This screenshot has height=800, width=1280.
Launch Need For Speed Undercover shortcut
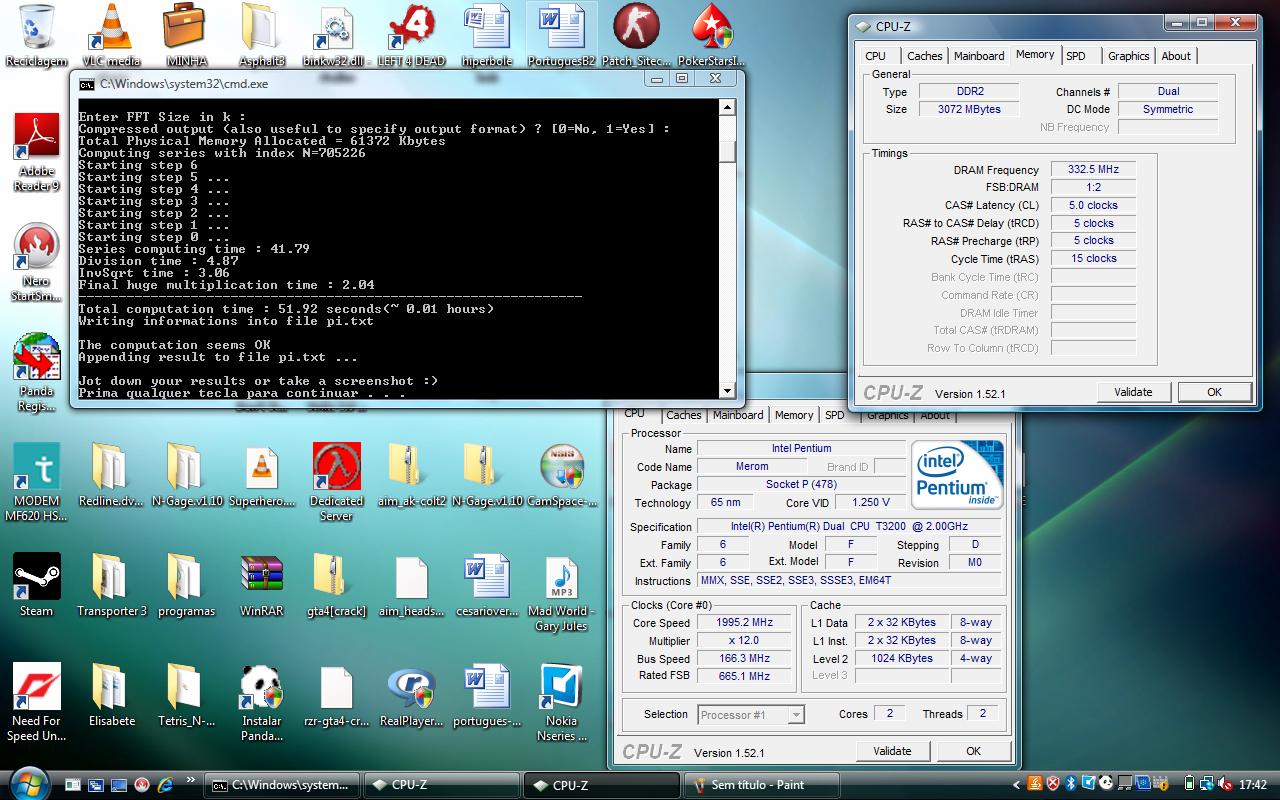point(36,702)
